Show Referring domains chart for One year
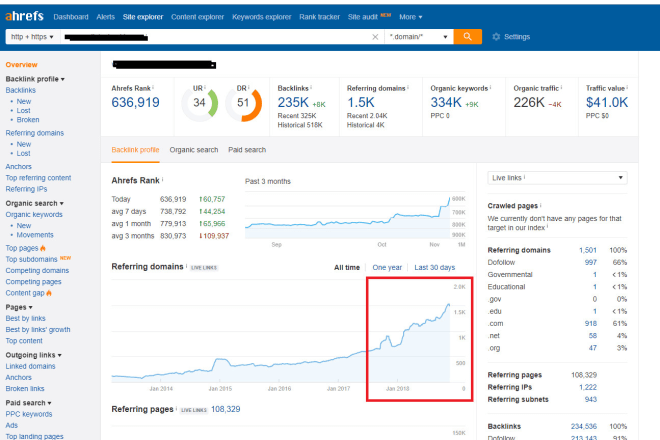Screen dimensions: 660x440 pyautogui.click(x=387, y=267)
